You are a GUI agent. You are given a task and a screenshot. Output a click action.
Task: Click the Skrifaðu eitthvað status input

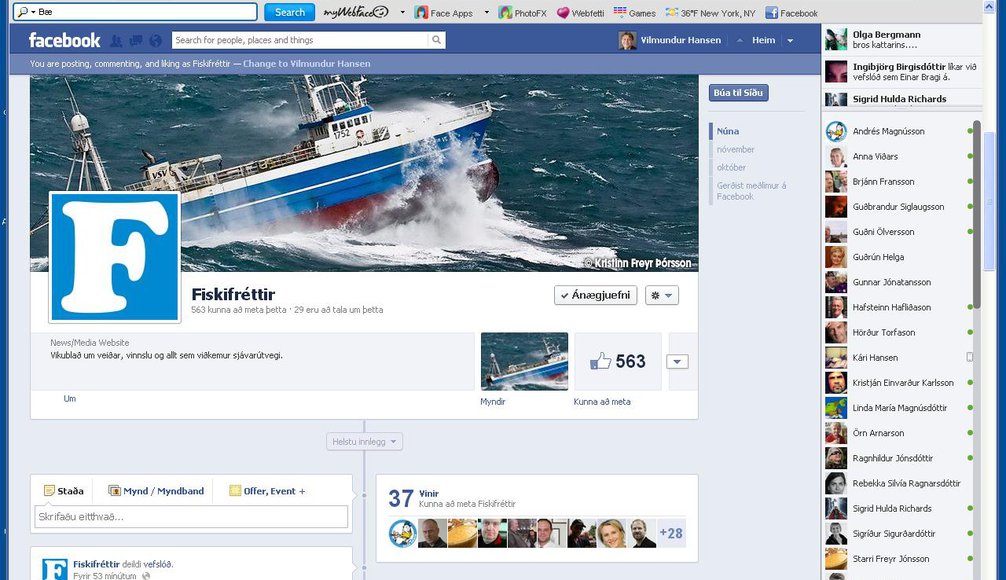click(191, 516)
